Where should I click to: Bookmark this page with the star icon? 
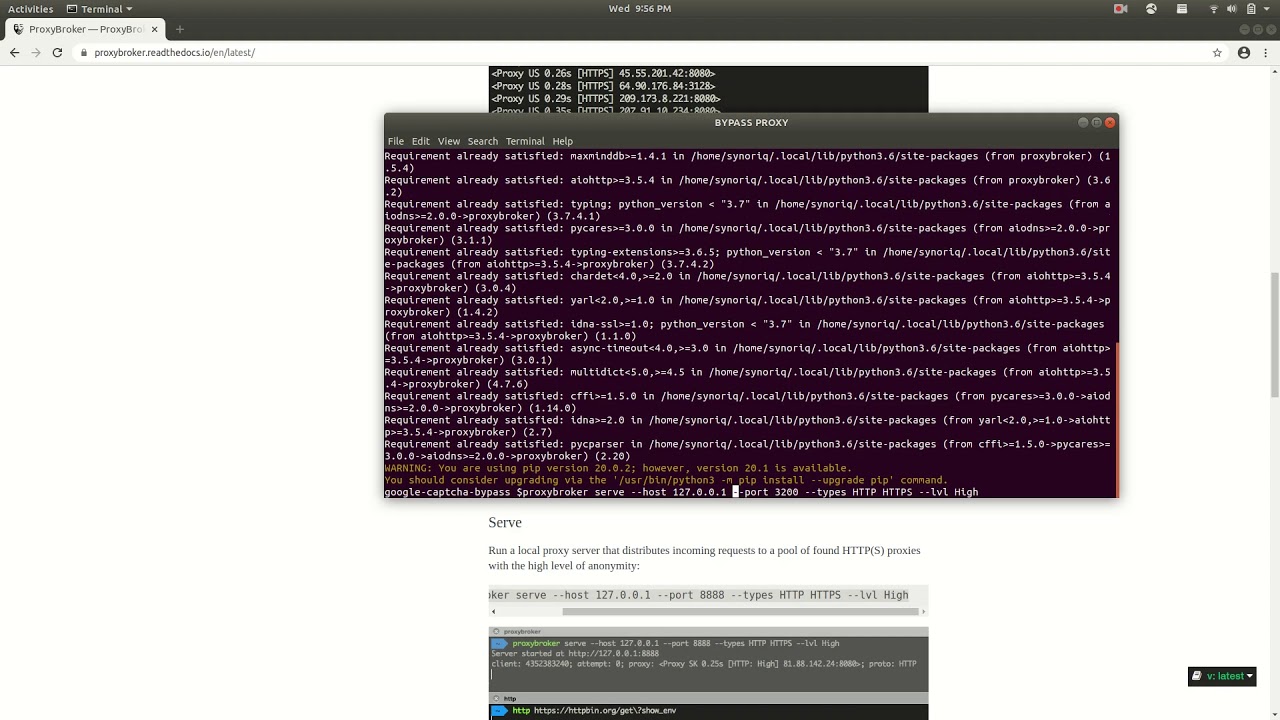(x=1217, y=53)
